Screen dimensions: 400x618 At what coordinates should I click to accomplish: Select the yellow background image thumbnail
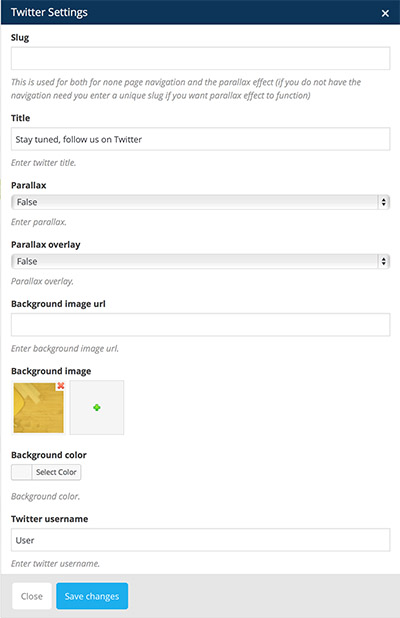point(39,408)
